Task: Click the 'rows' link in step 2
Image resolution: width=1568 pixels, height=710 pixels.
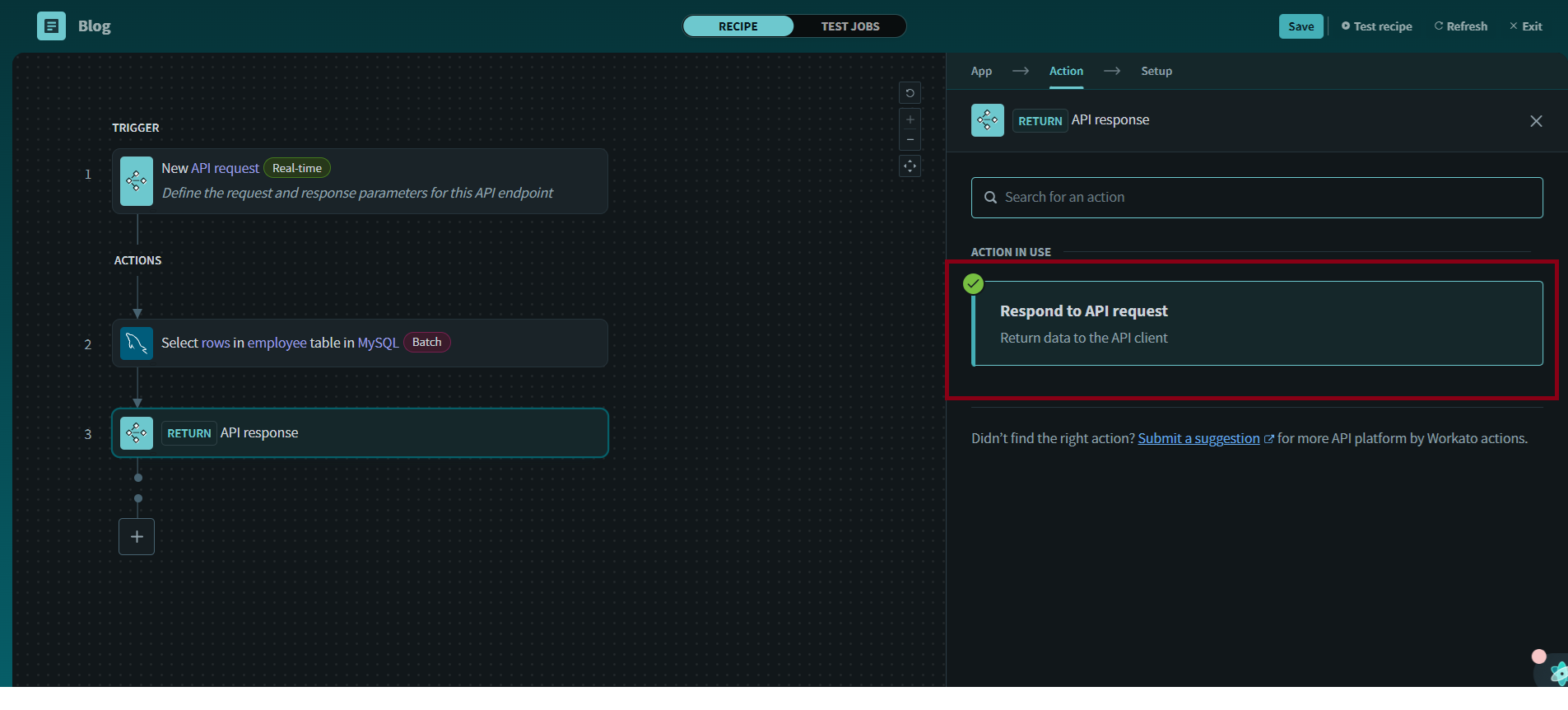Action: click(216, 343)
